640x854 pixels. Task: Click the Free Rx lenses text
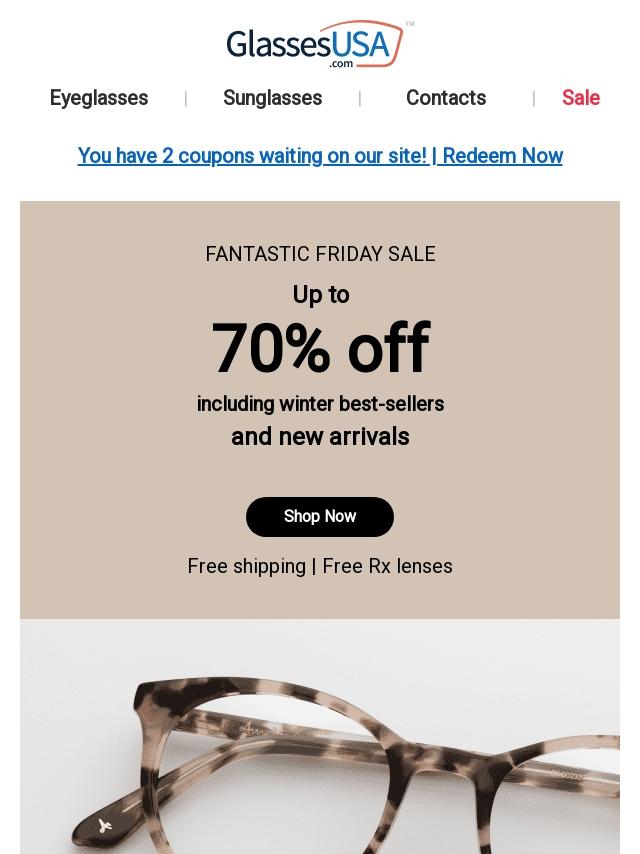[388, 566]
